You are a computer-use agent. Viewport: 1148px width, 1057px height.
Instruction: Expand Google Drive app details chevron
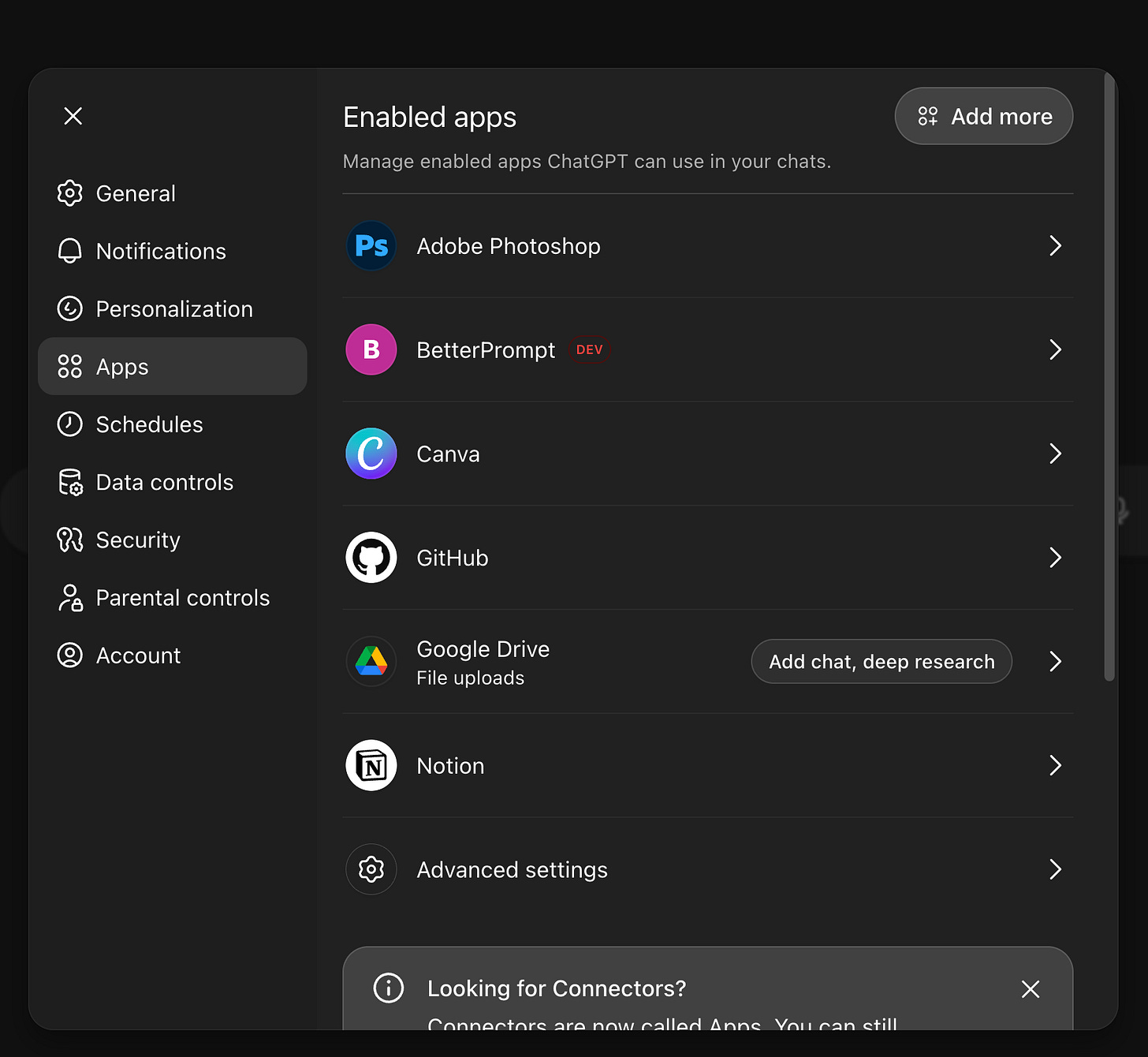1056,661
